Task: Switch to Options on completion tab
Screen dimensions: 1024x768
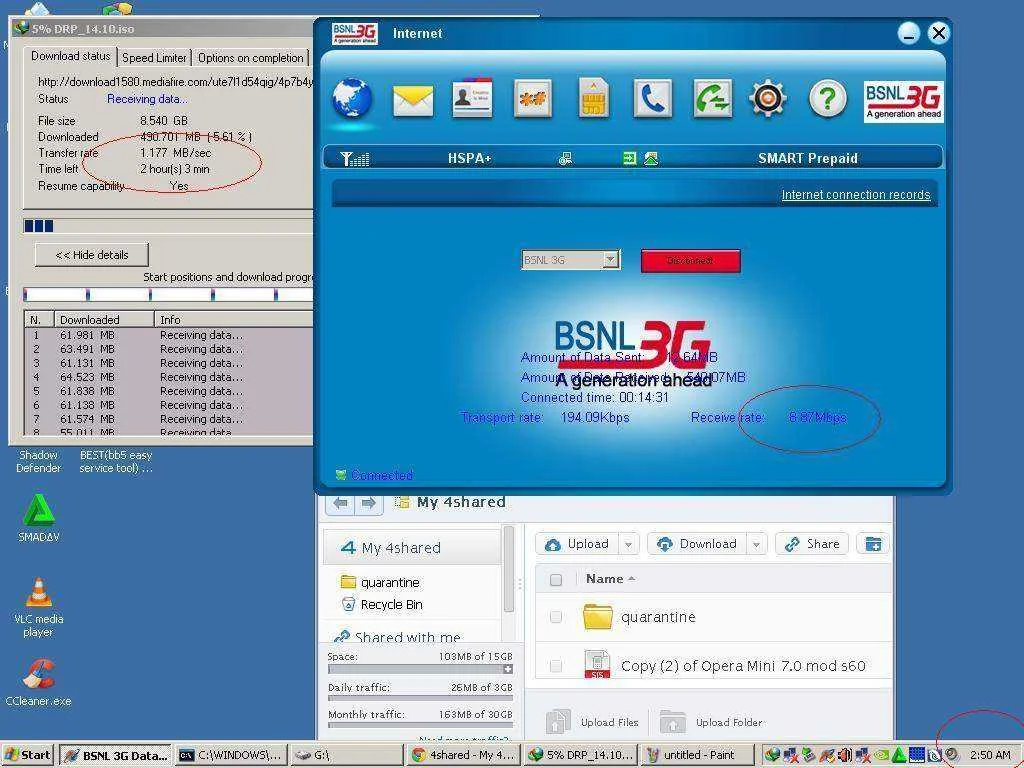Action: click(251, 57)
